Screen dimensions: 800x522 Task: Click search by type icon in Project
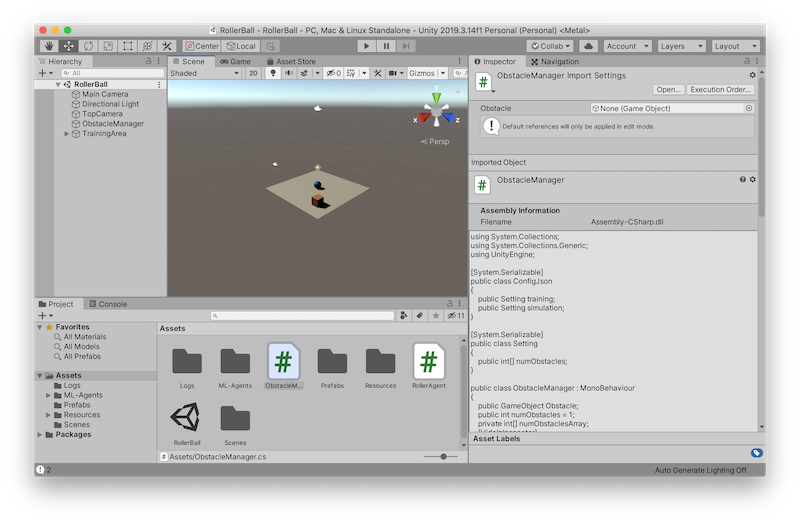point(404,316)
